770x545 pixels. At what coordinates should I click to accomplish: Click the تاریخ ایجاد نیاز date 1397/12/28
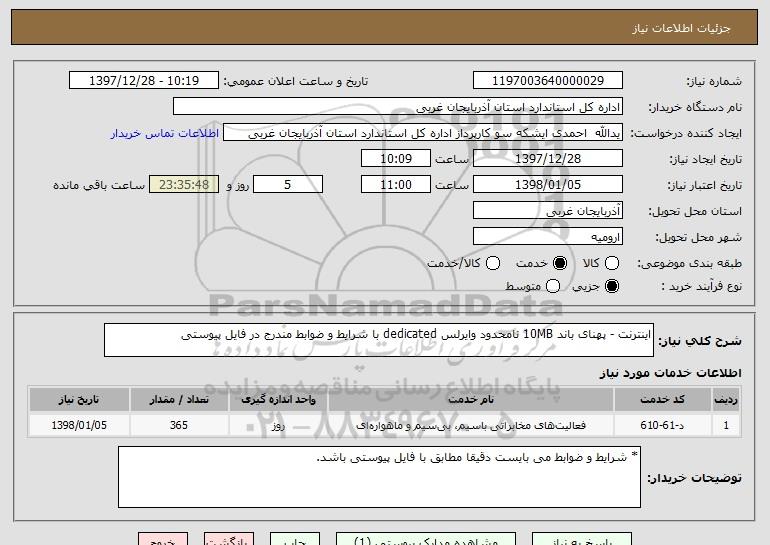[548, 159]
